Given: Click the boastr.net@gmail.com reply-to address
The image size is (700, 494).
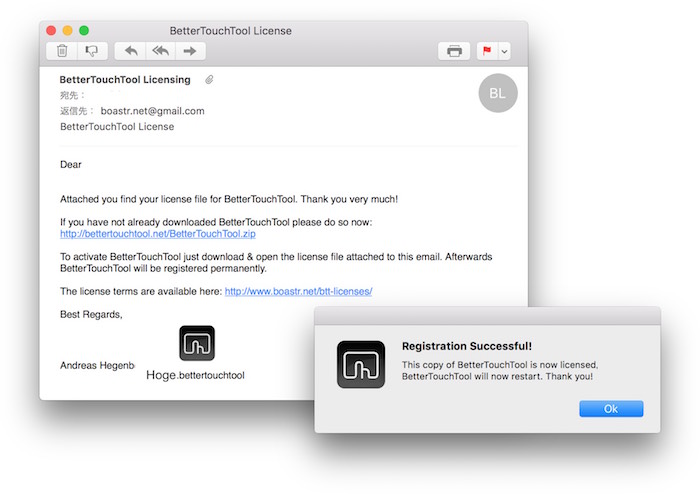Looking at the screenshot, I should pyautogui.click(x=152, y=111).
